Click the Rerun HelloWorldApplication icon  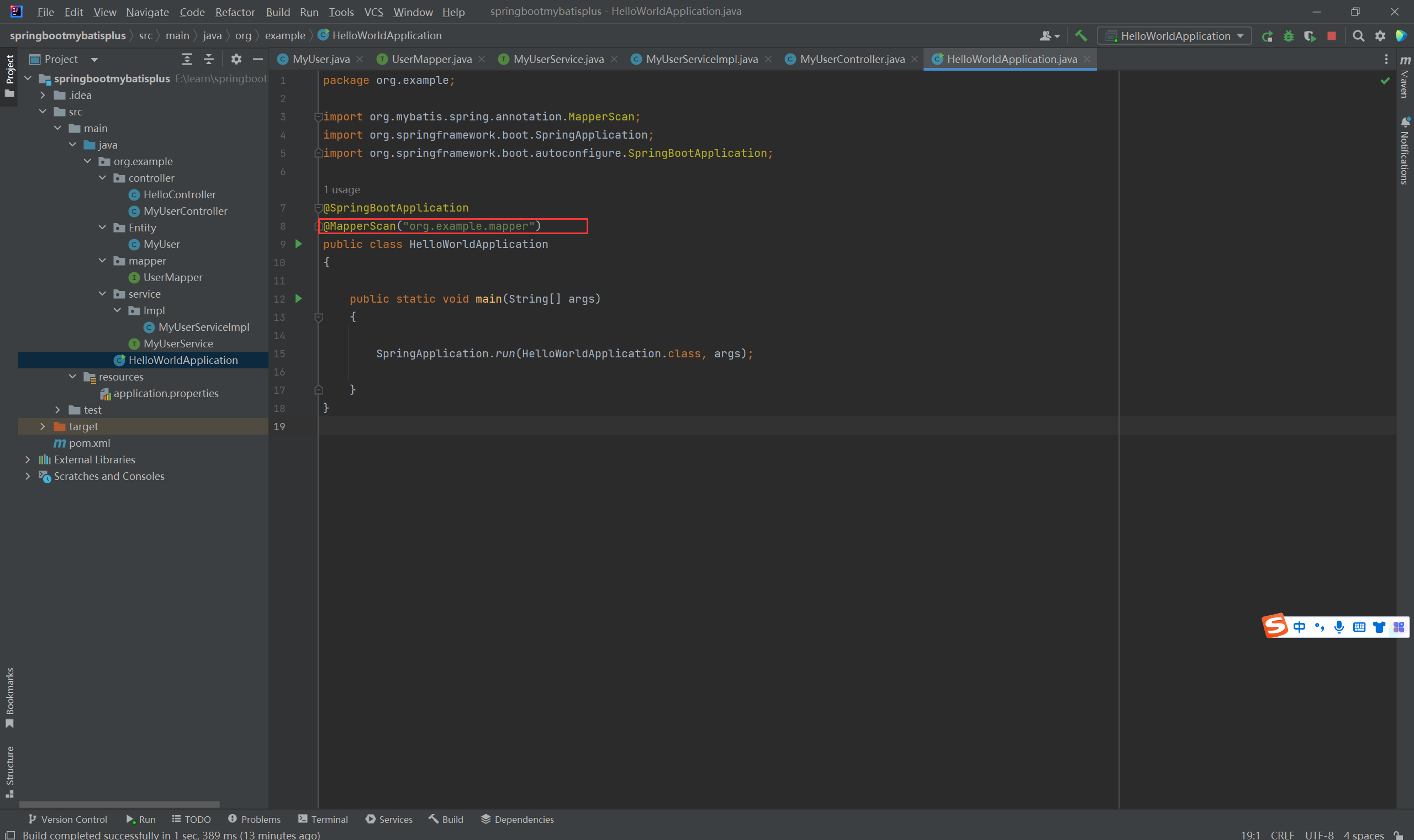[x=1268, y=36]
